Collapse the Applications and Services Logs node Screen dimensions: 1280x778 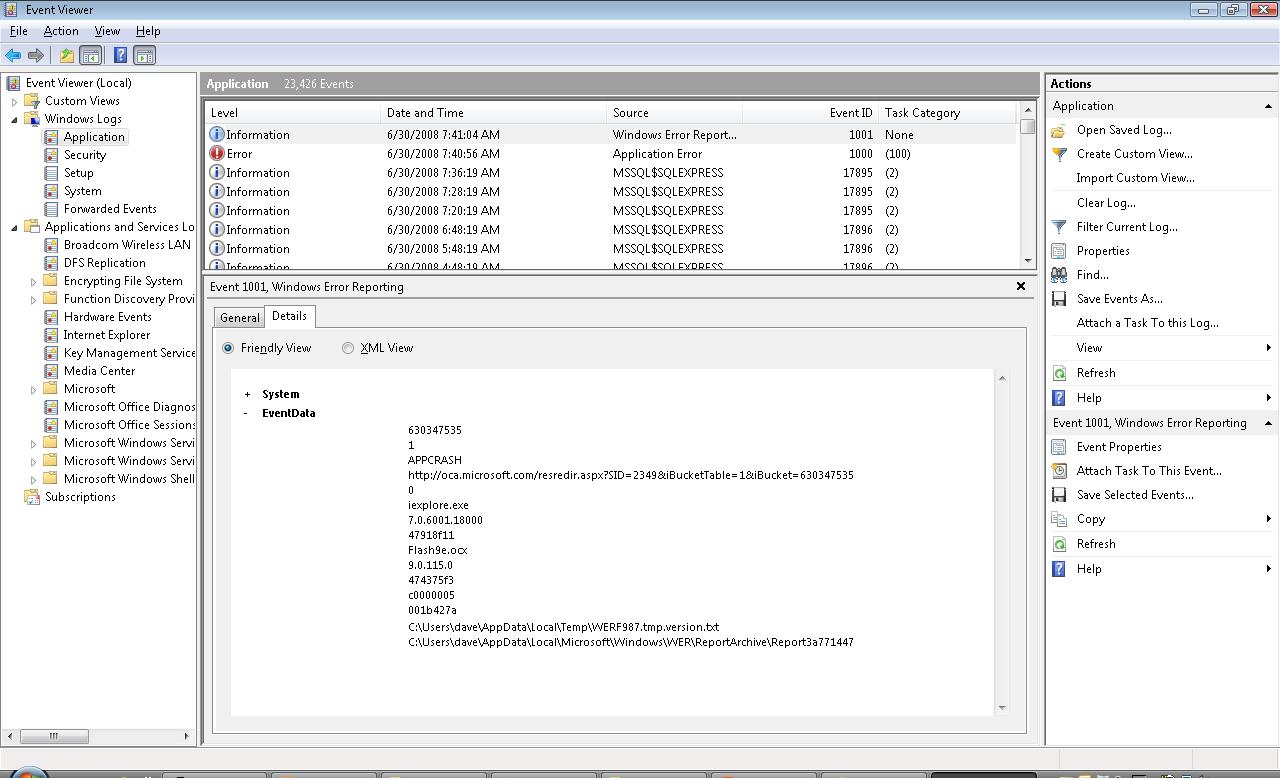[14, 227]
